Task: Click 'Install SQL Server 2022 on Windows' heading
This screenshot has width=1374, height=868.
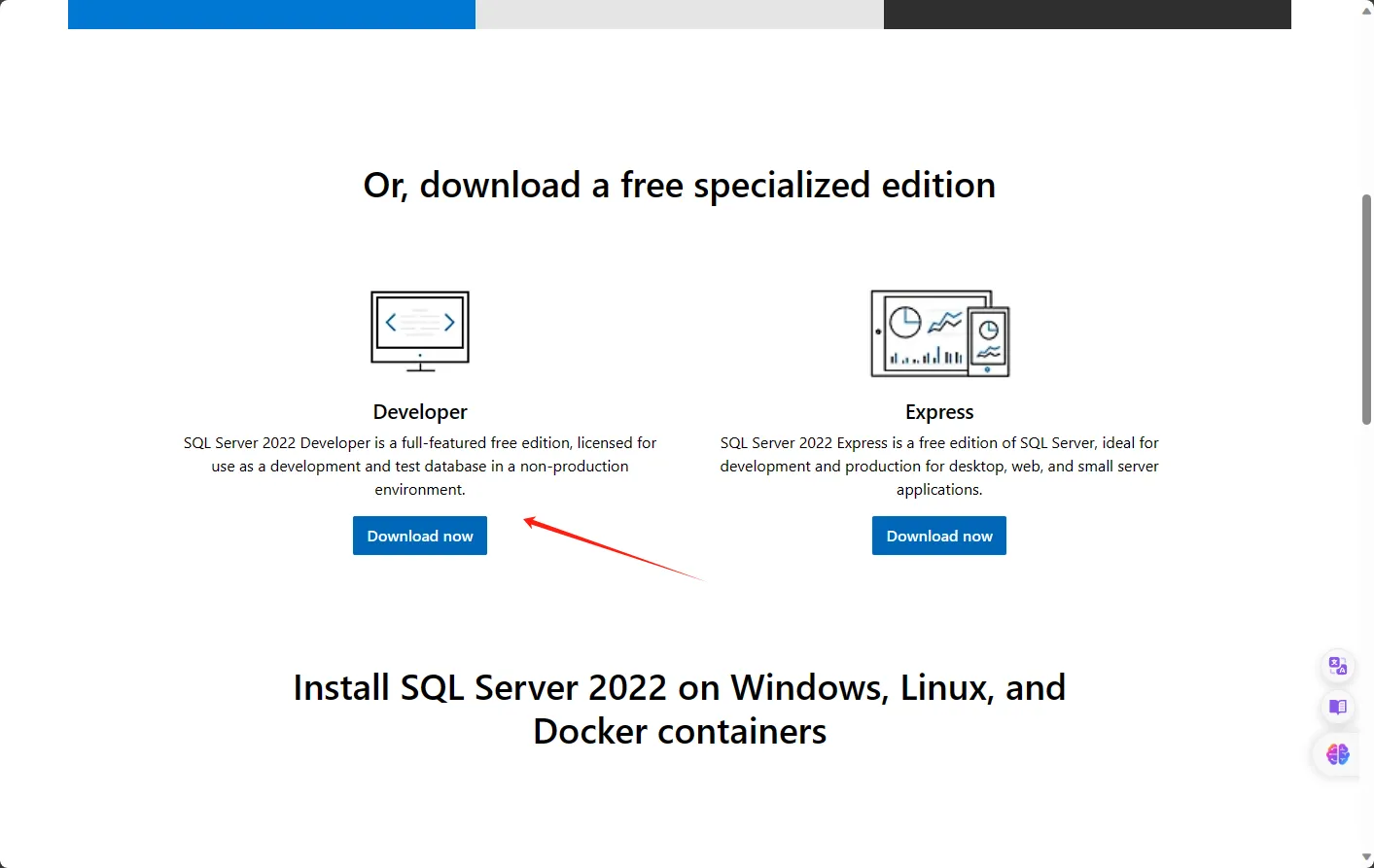Action: 680,710
